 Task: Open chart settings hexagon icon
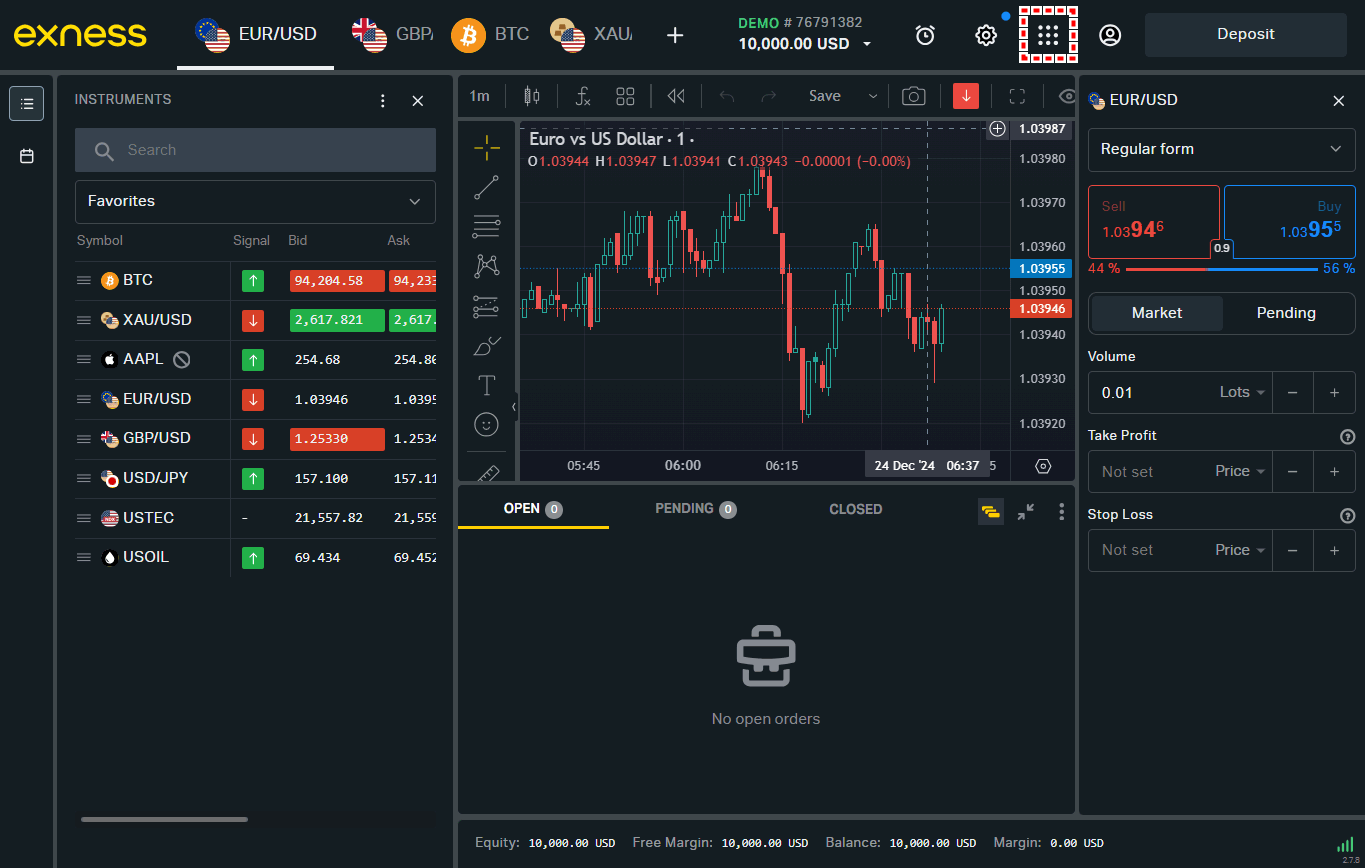click(1043, 466)
